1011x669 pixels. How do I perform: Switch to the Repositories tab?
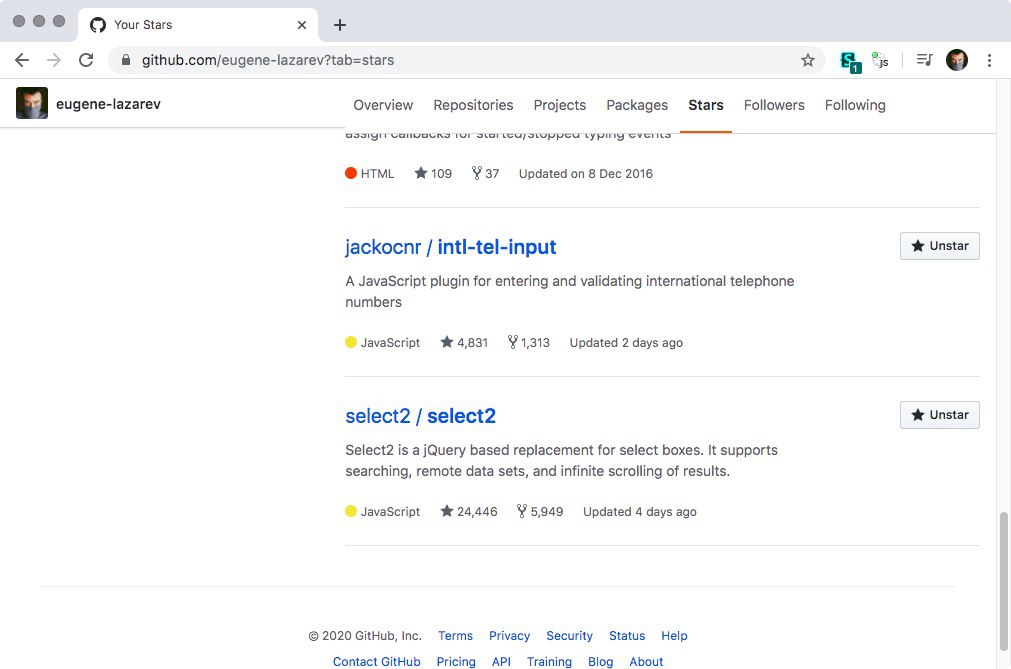(x=473, y=105)
